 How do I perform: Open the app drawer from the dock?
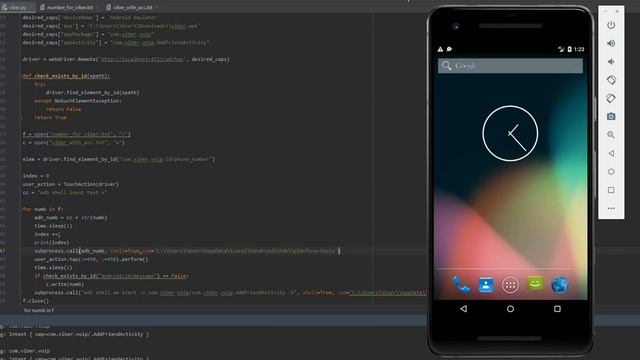tap(510, 285)
